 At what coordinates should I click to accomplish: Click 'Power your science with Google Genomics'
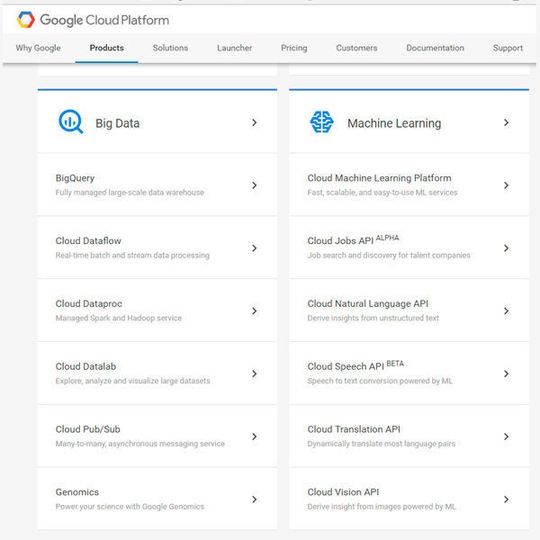pos(130,507)
